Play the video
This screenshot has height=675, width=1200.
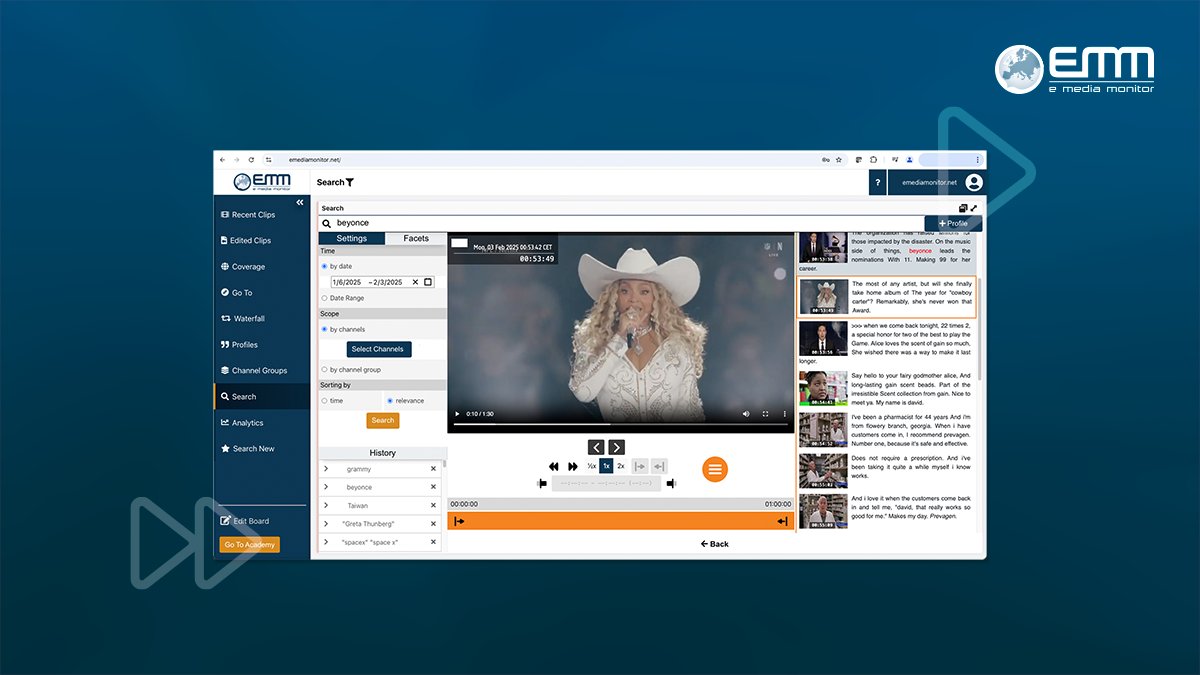pyautogui.click(x=458, y=414)
